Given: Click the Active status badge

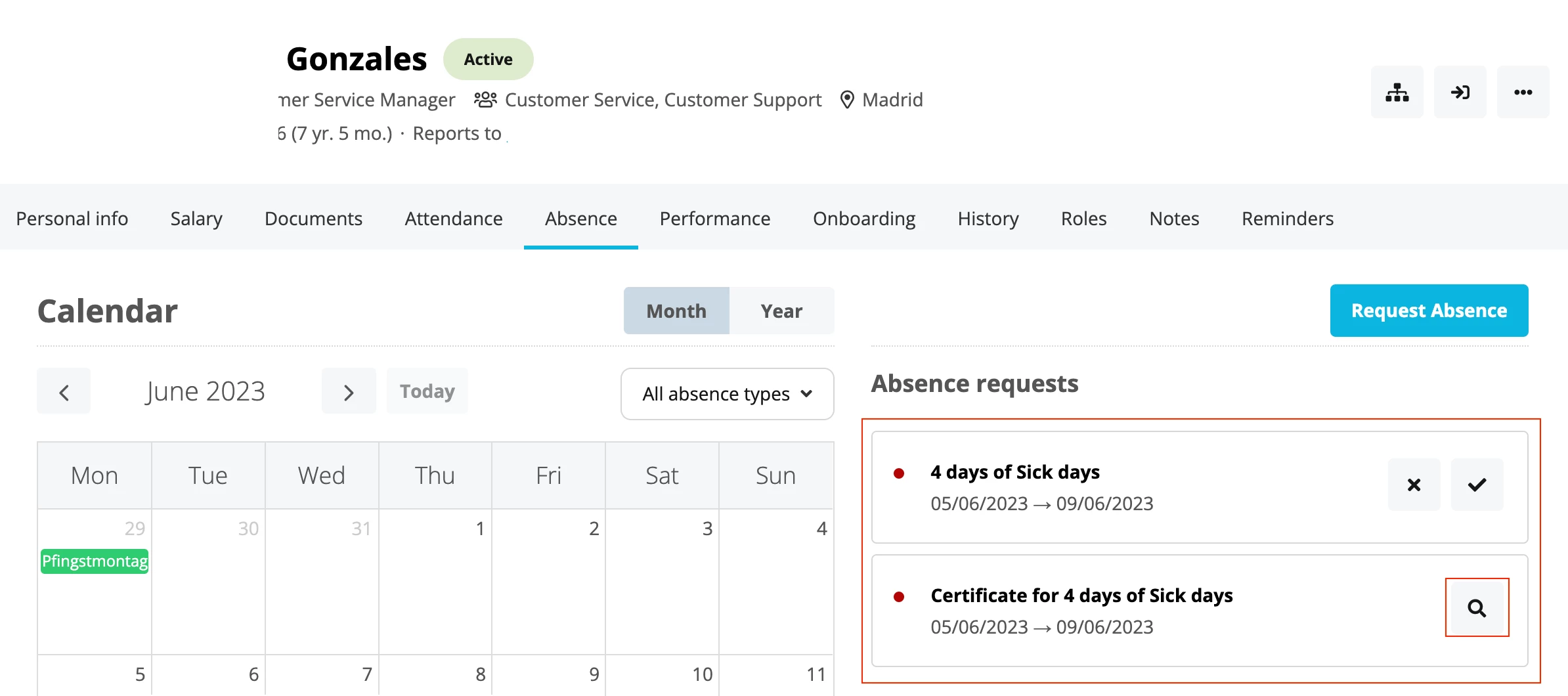Looking at the screenshot, I should [489, 59].
